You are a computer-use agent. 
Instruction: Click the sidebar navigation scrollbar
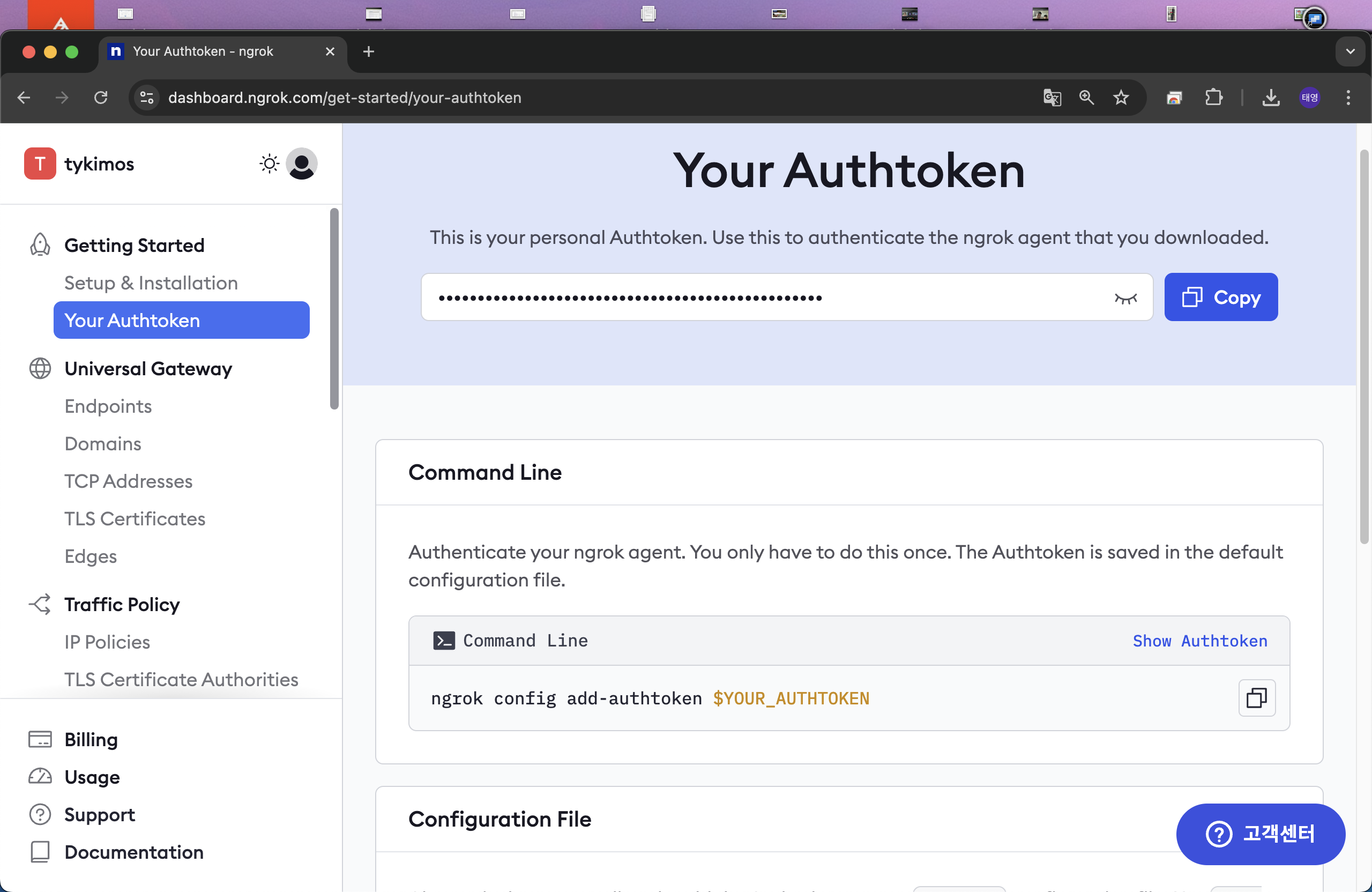(x=334, y=308)
